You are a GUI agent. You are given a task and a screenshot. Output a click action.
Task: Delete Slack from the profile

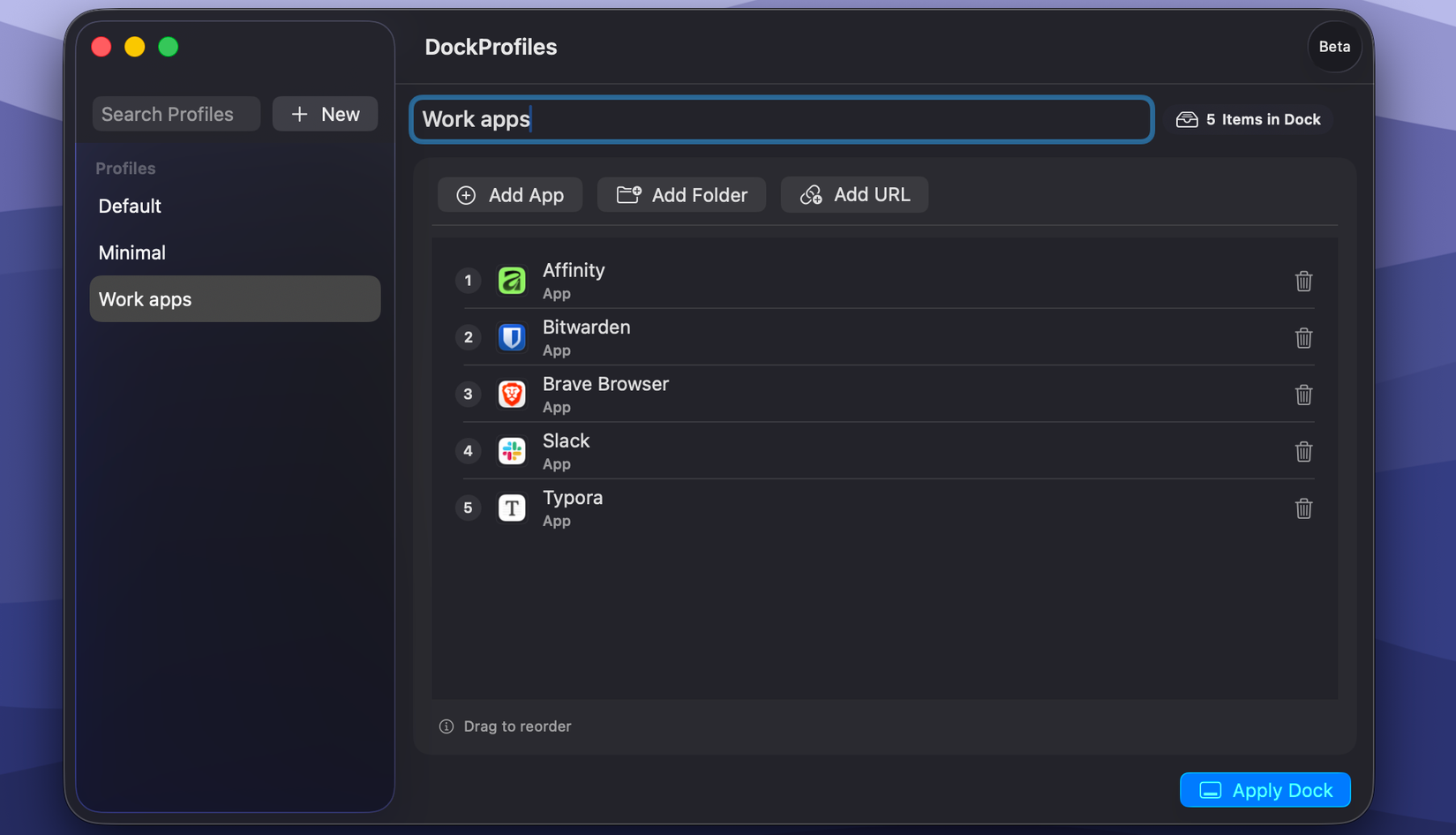pyautogui.click(x=1303, y=451)
